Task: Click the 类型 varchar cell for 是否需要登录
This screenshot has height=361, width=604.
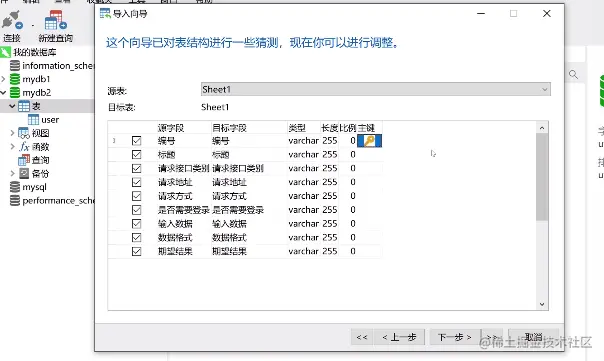Action: 304,210
